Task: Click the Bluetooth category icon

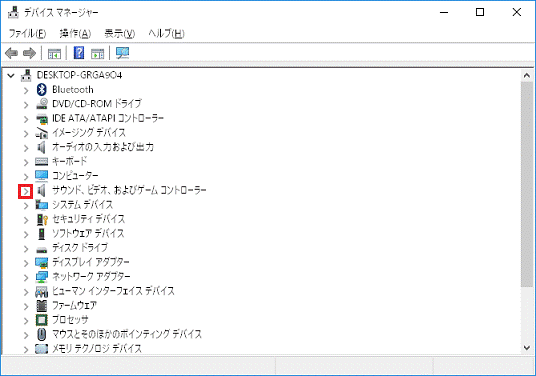Action: click(x=42, y=90)
